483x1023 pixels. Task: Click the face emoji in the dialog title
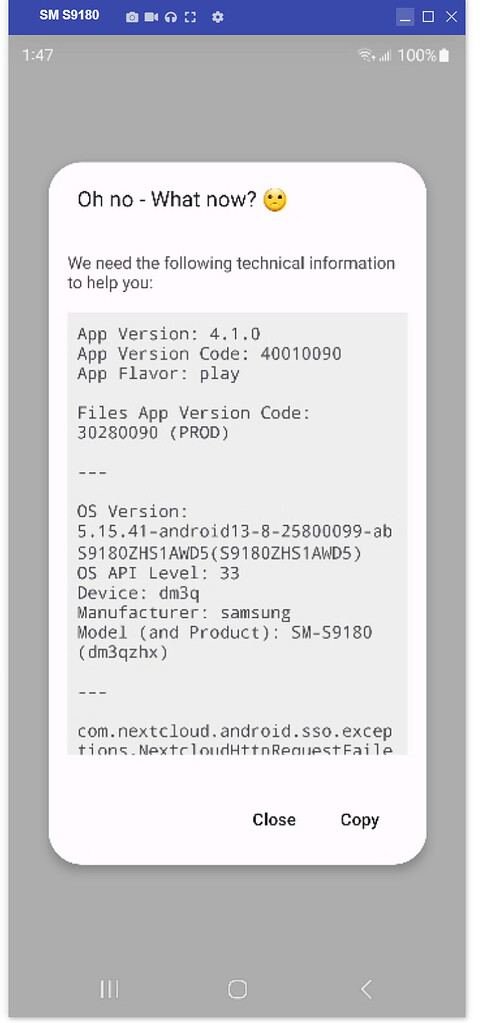pyautogui.click(x=275, y=200)
